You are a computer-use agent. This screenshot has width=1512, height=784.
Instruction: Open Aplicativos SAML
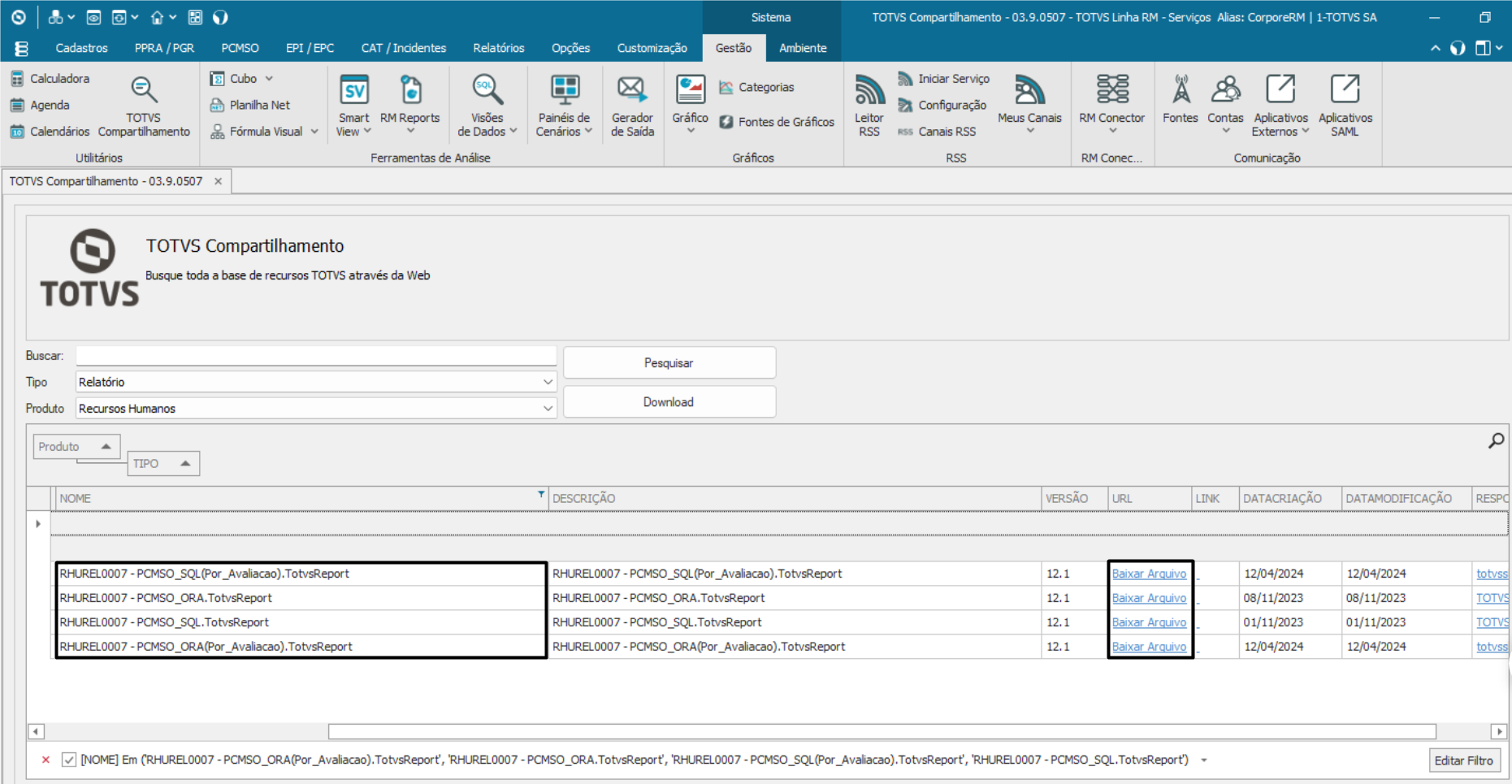1345,106
